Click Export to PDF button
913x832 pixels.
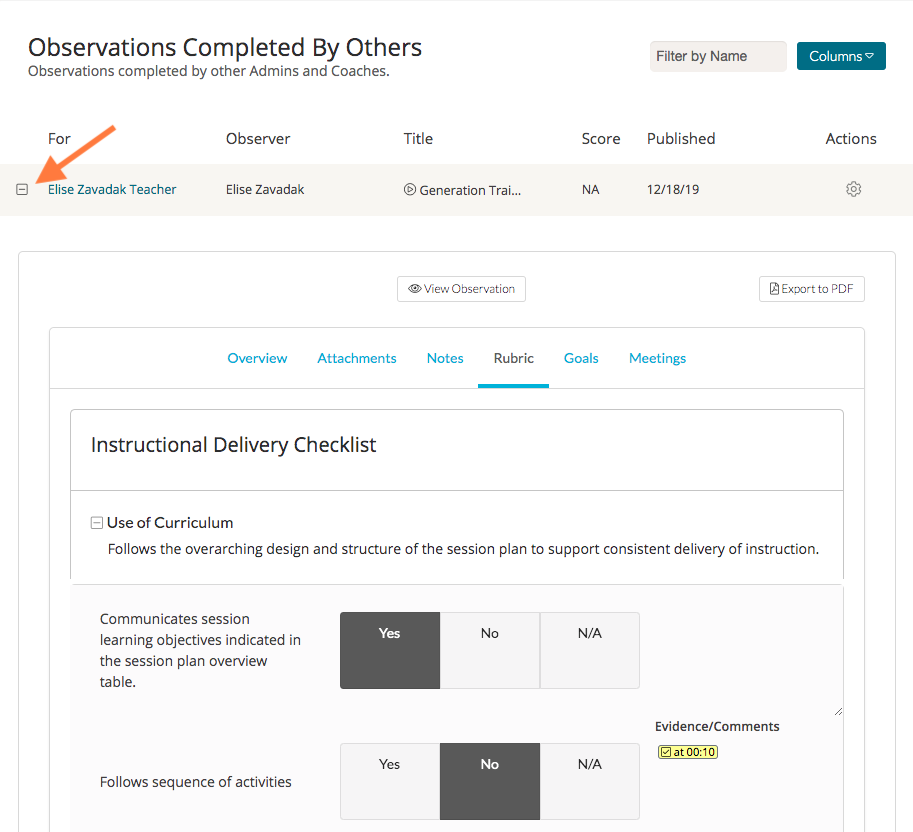pos(811,289)
